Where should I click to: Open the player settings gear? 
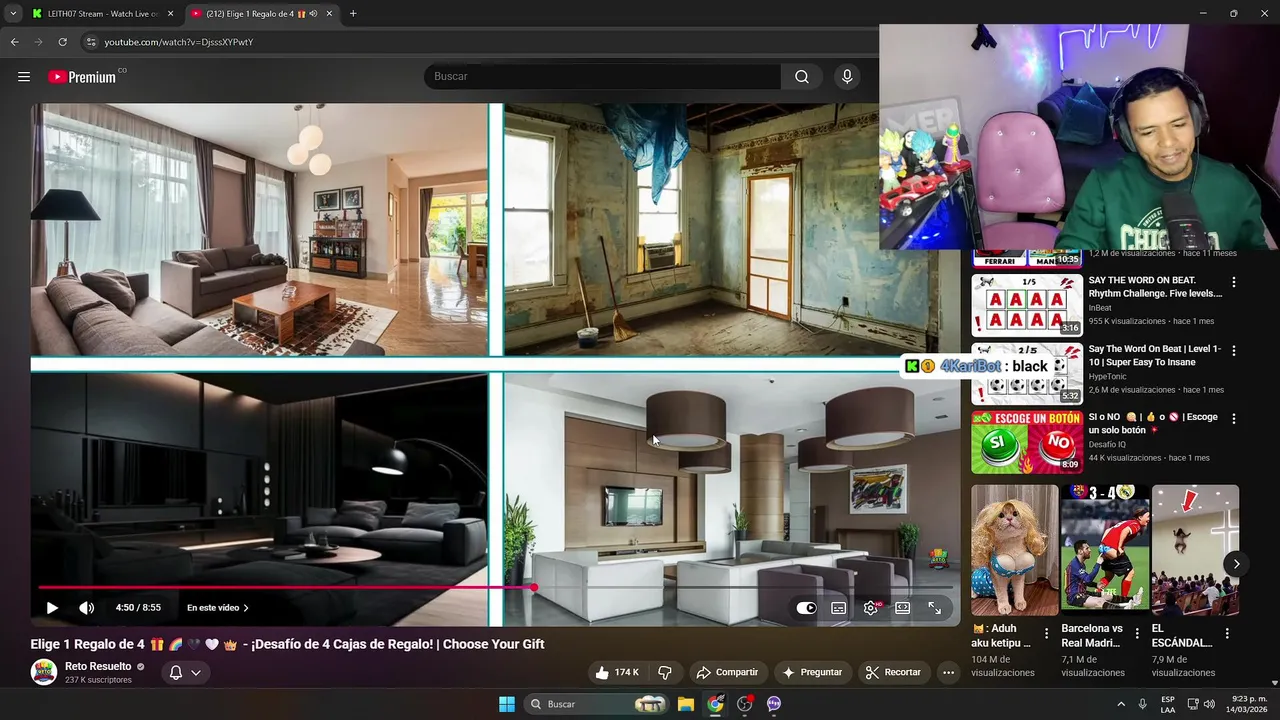pos(871,608)
